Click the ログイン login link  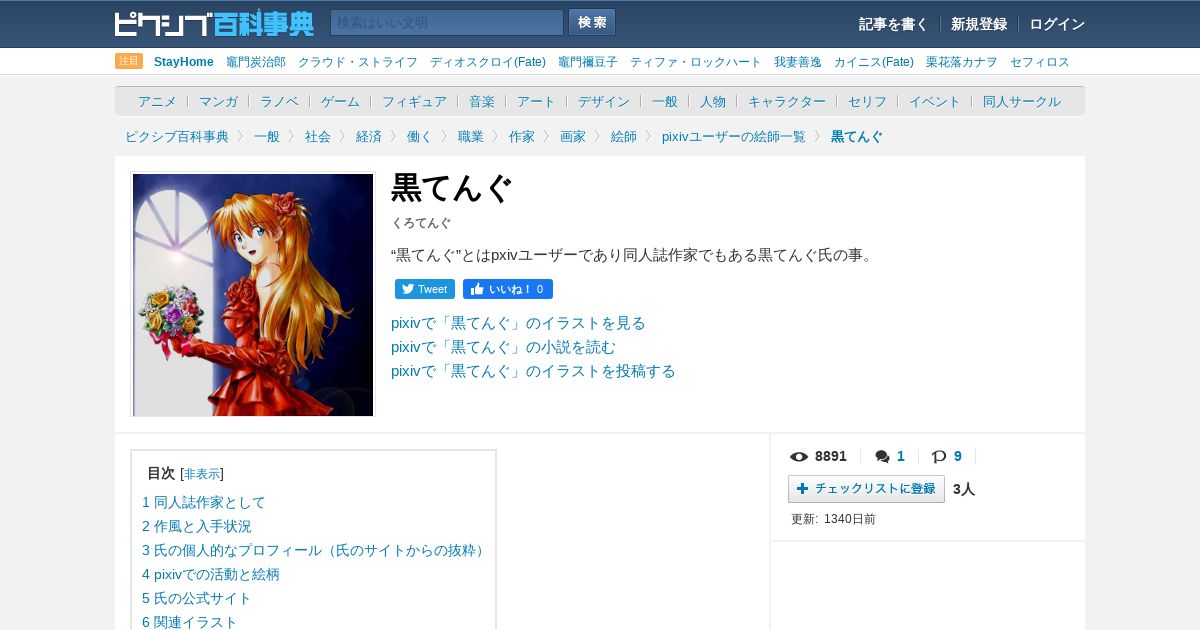(1057, 24)
